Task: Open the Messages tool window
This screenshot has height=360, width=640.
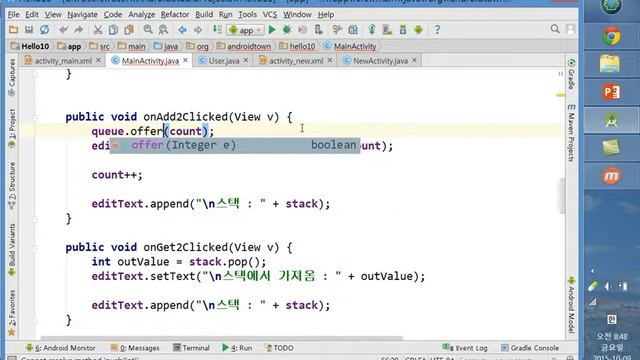Action: 135,348
